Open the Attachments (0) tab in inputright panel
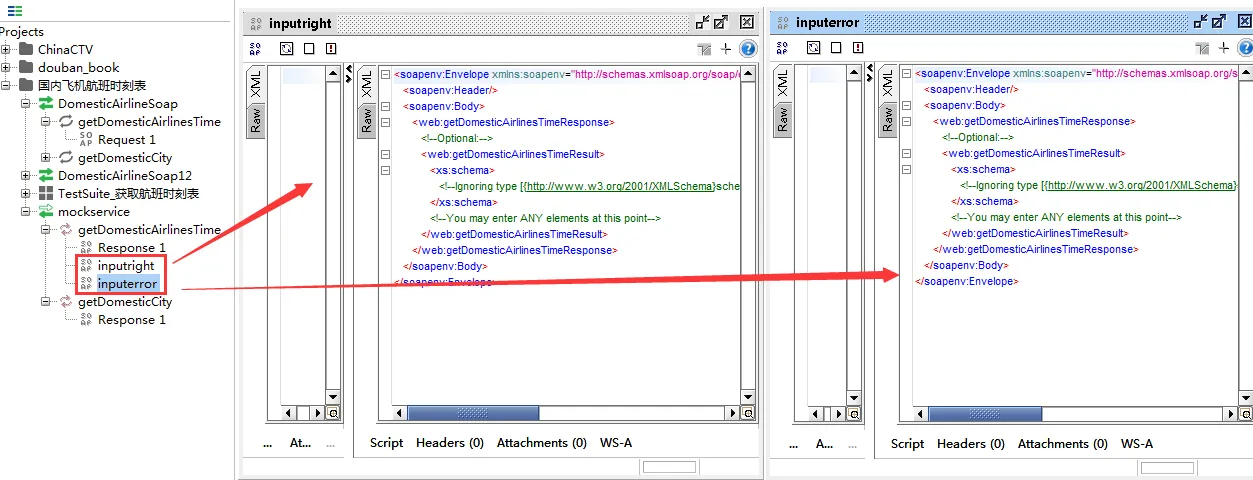1253x480 pixels. pos(541,442)
